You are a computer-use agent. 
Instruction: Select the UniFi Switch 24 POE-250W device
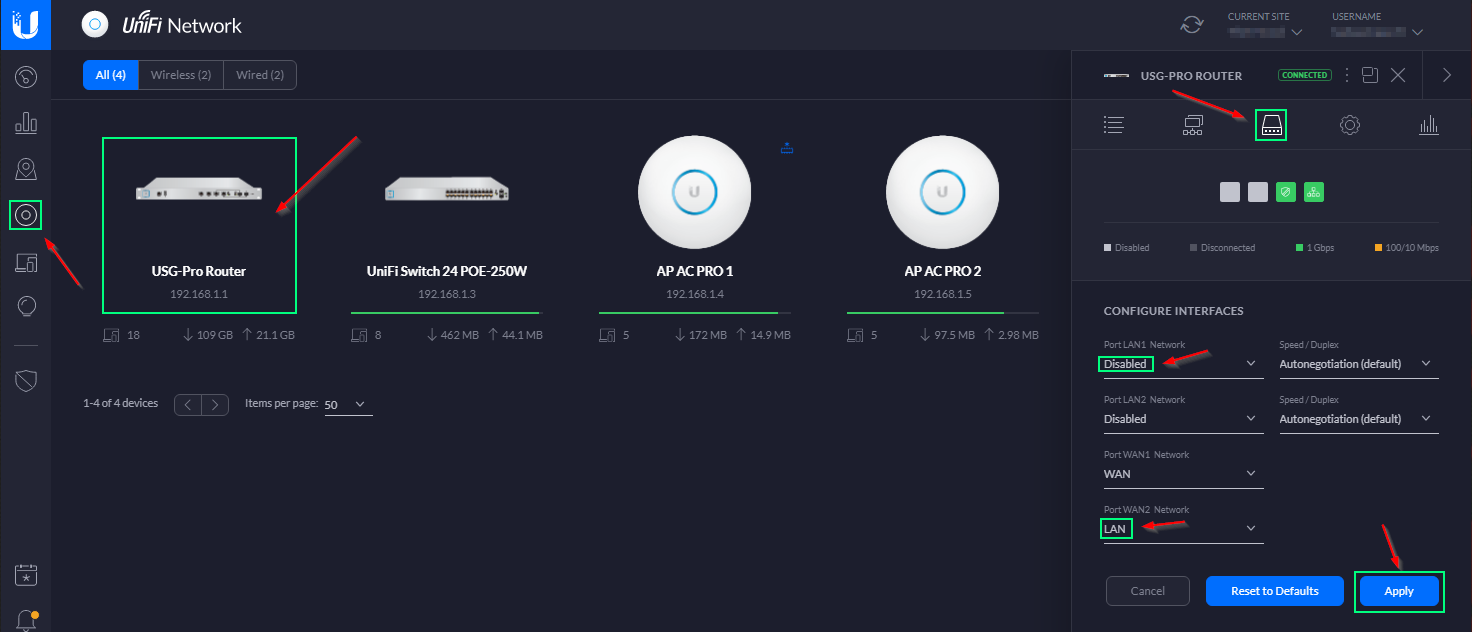tap(446, 225)
